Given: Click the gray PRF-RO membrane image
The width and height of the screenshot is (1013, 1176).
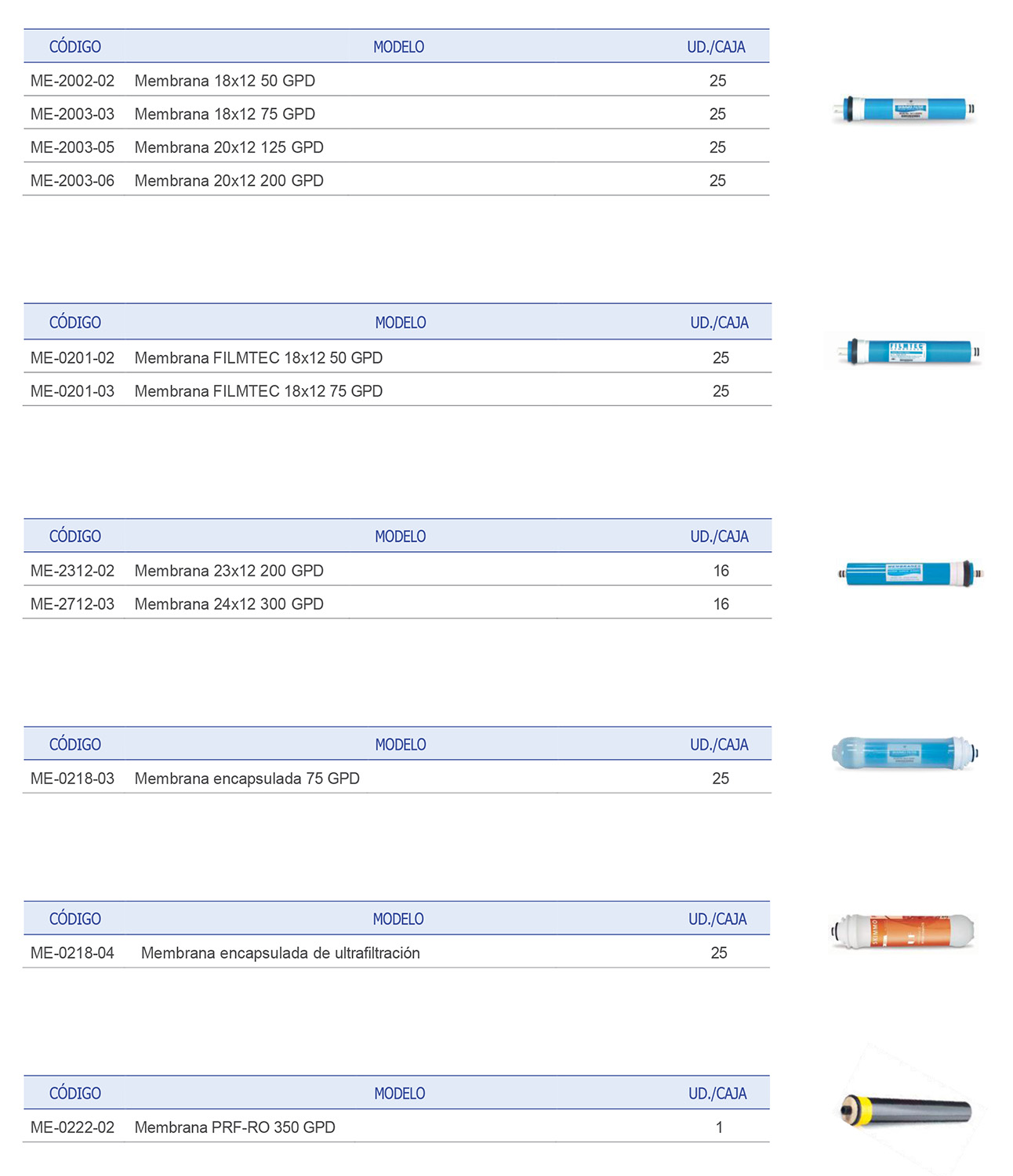Looking at the screenshot, I should 906,1110.
